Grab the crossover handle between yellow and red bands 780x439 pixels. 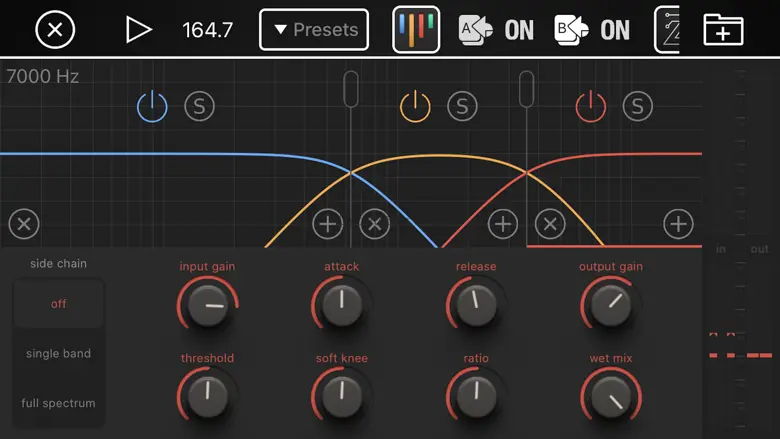point(527,89)
